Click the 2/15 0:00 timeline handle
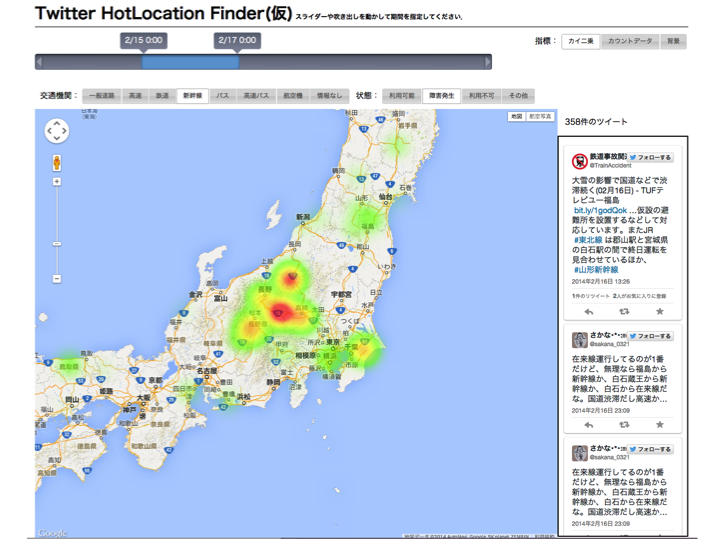Screen dimensions: 720x540 (144, 41)
